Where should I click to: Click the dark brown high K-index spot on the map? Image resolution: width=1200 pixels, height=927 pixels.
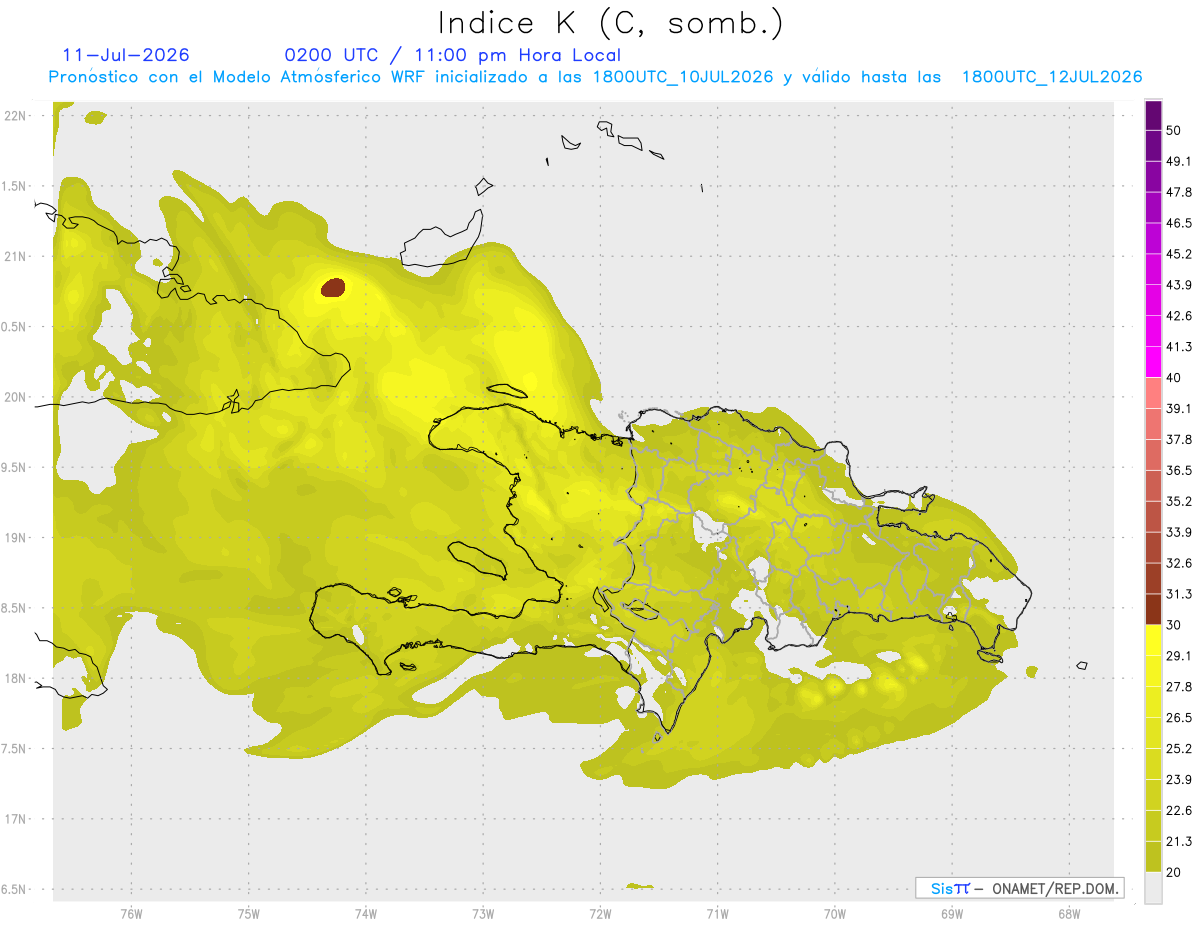pos(333,288)
